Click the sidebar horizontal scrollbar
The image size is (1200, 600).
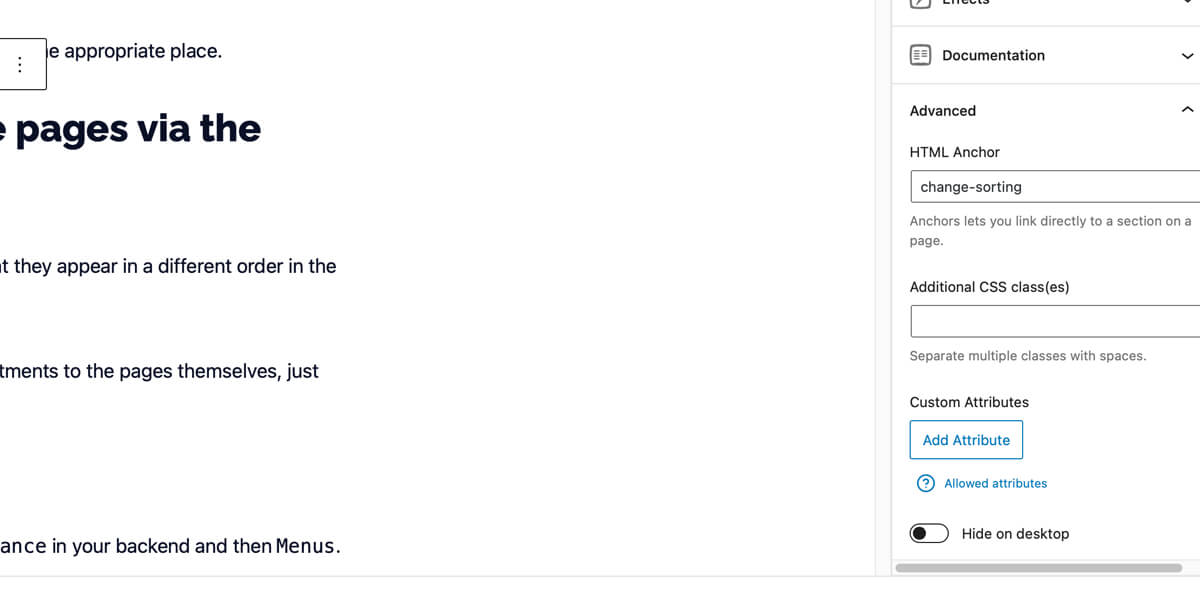1038,568
